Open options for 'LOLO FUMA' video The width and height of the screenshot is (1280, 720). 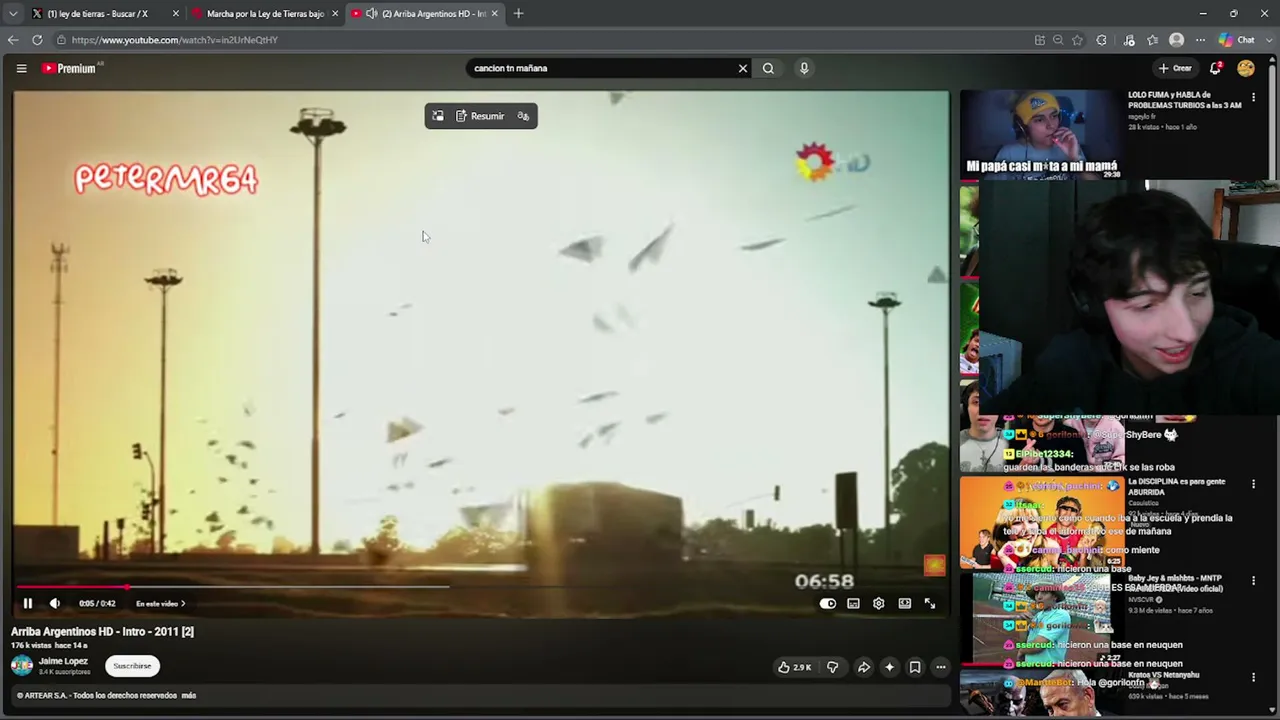click(1253, 98)
